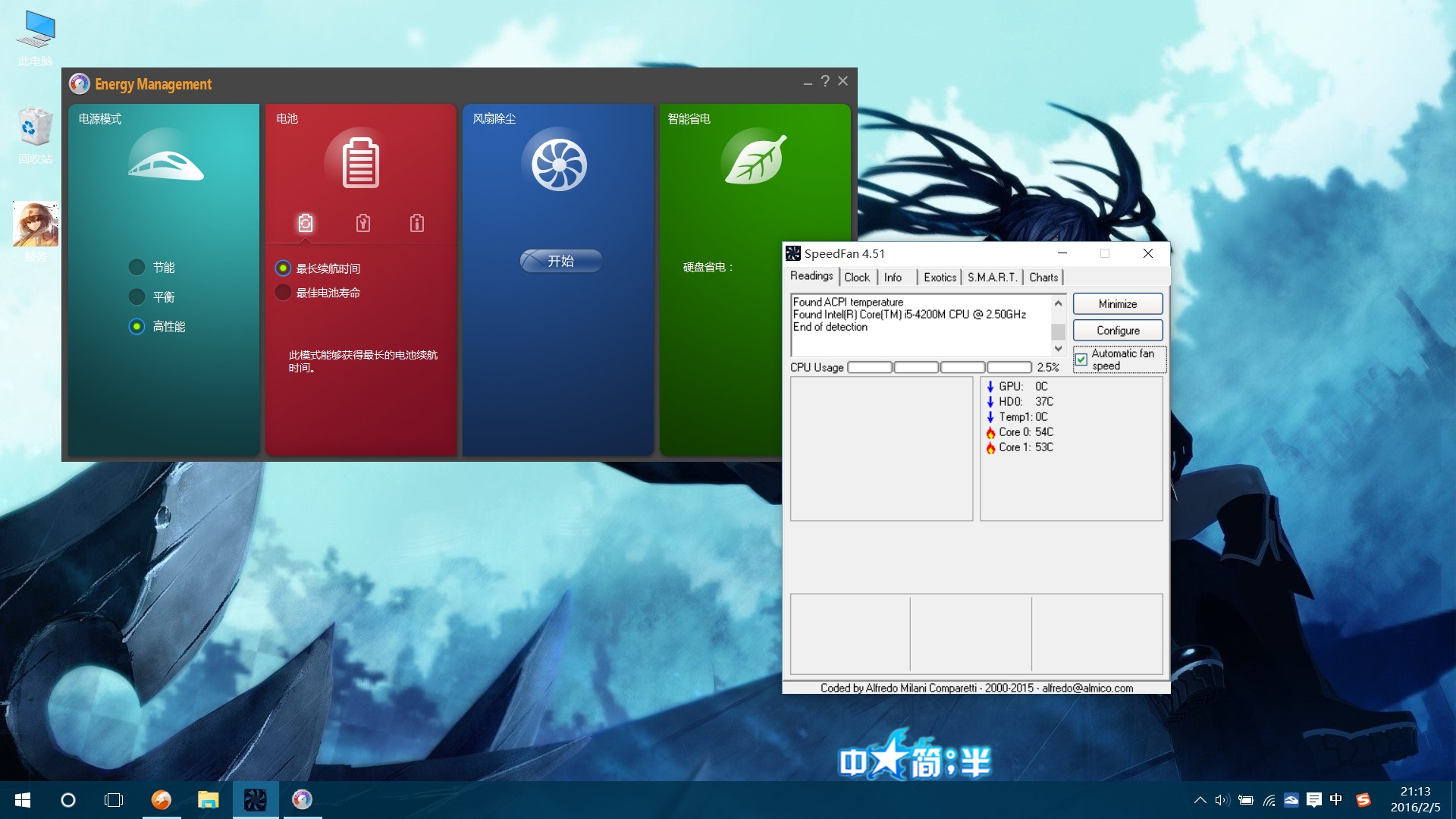Open SpeedFan Configure dialog
The width and height of the screenshot is (1456, 819).
click(1118, 331)
